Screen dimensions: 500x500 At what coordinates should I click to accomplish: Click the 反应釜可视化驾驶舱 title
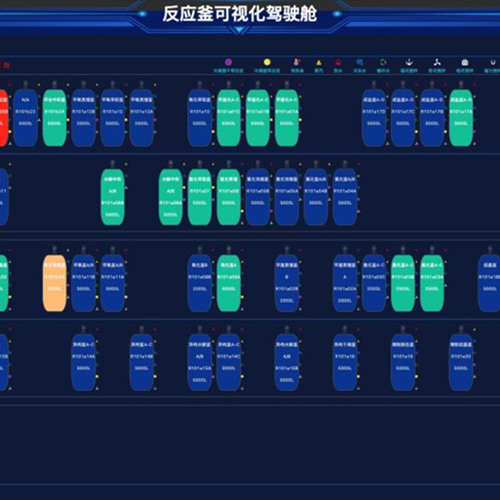pos(240,14)
